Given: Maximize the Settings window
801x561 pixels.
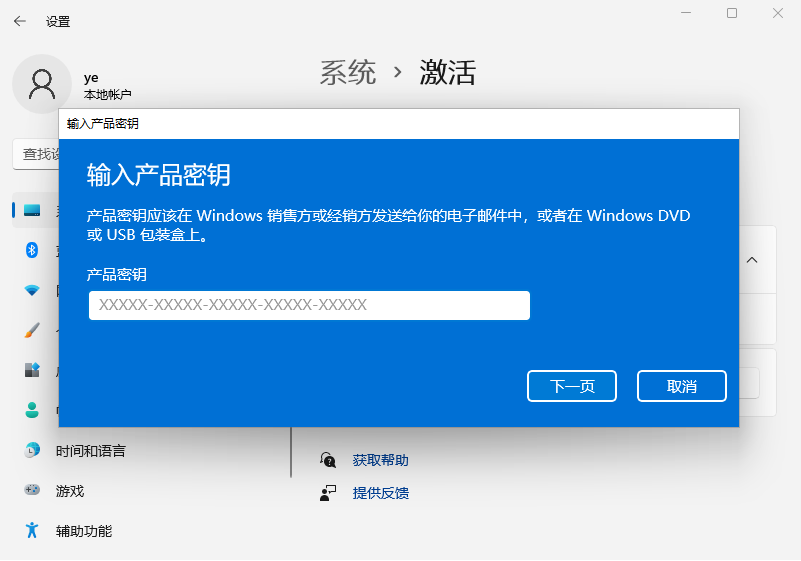Looking at the screenshot, I should (x=732, y=13).
